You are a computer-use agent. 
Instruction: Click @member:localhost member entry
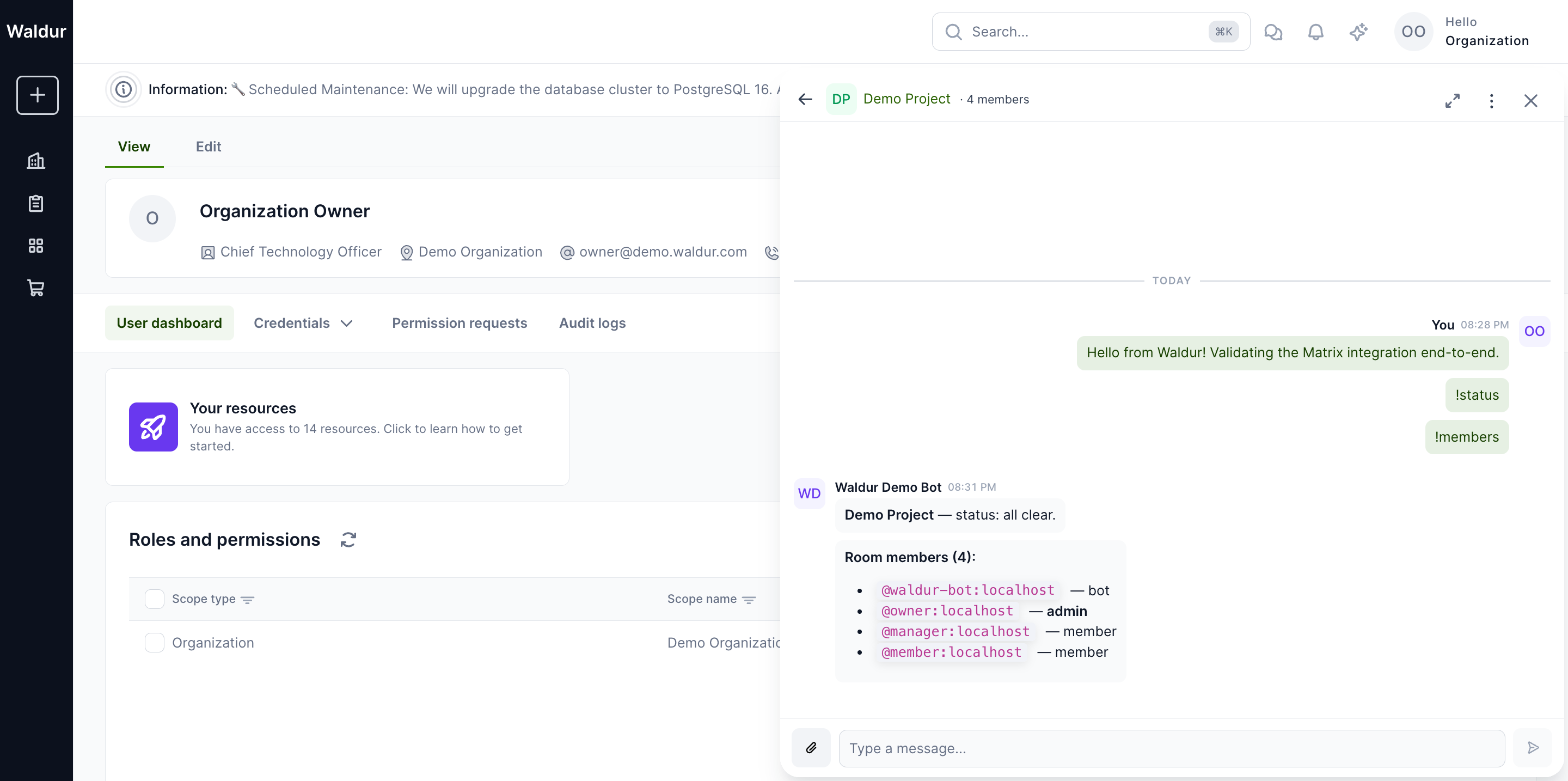[951, 652]
